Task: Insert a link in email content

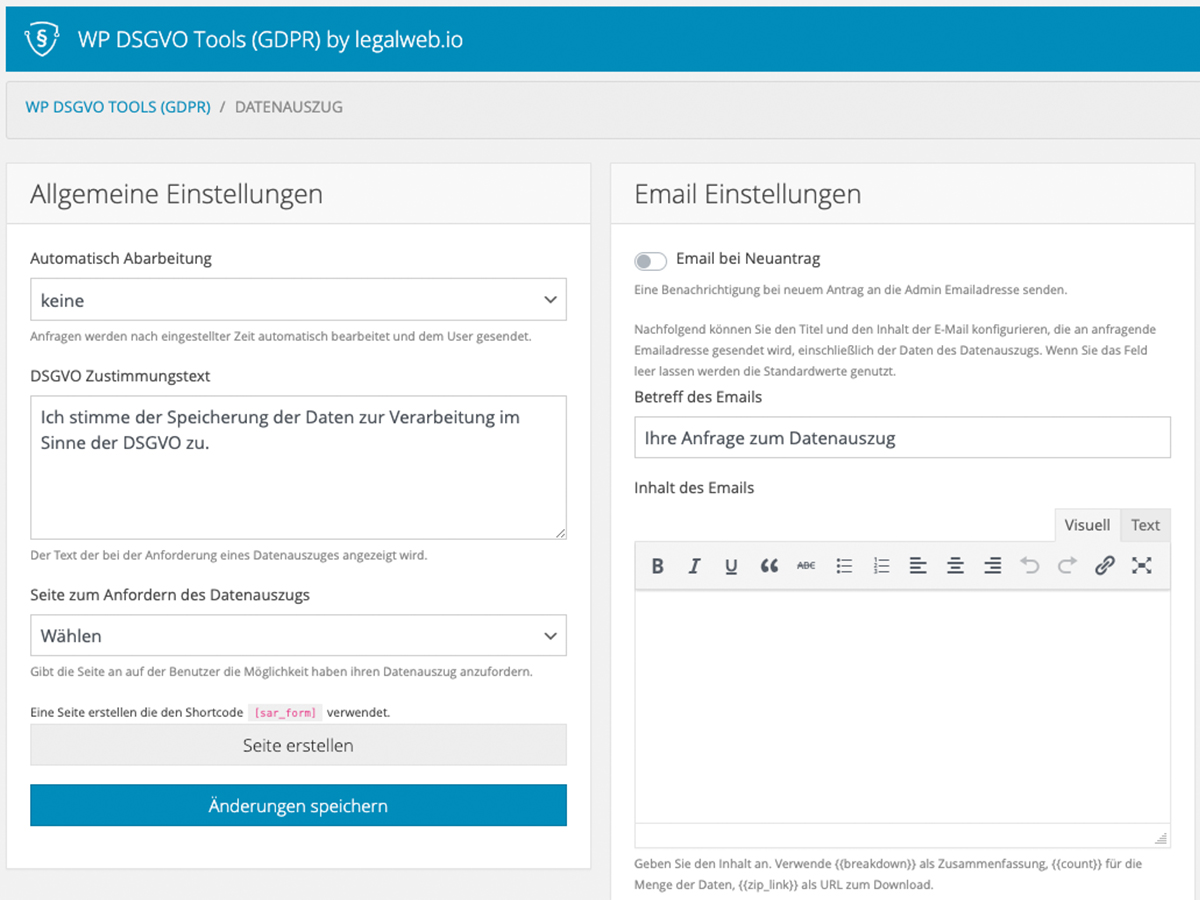Action: click(x=1104, y=566)
